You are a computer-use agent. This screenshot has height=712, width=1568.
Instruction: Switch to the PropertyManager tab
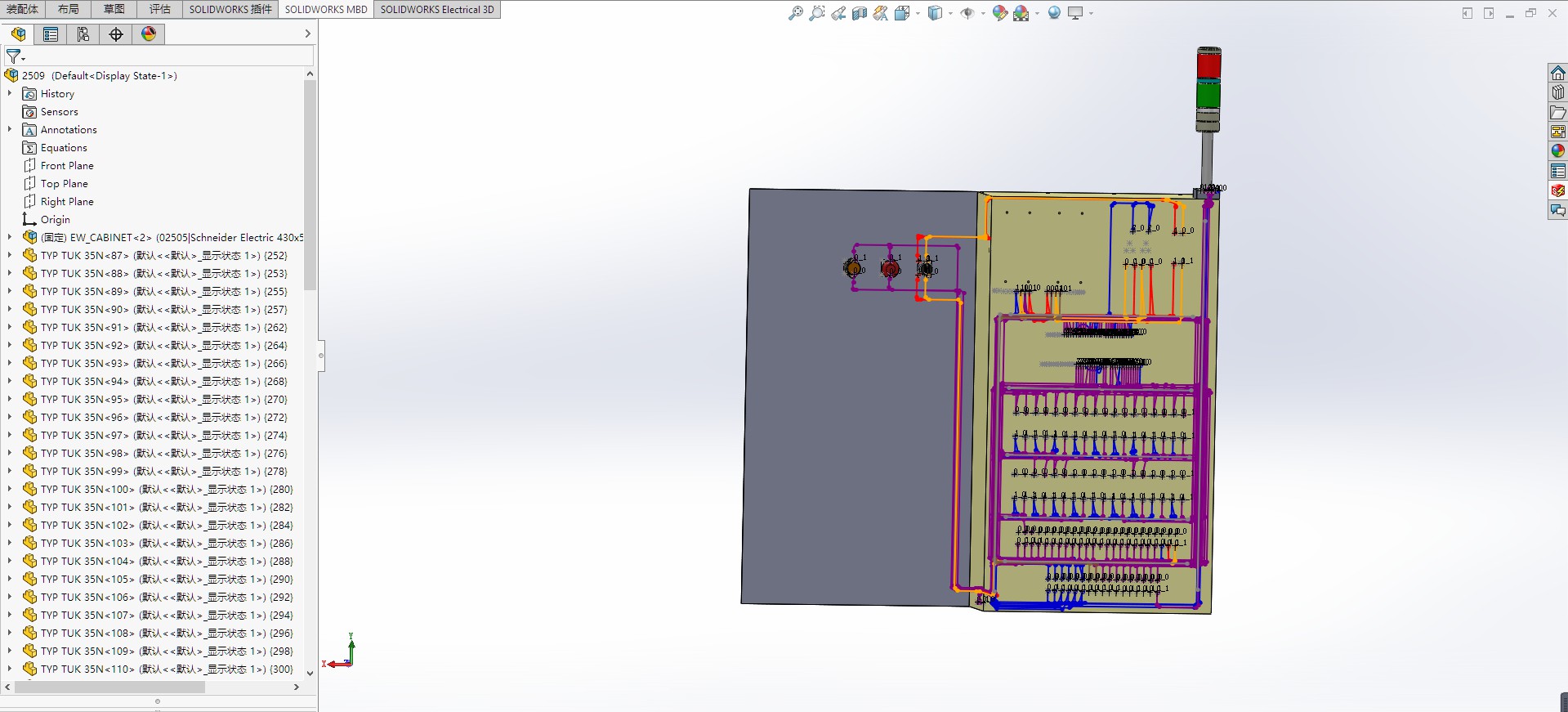[x=51, y=34]
